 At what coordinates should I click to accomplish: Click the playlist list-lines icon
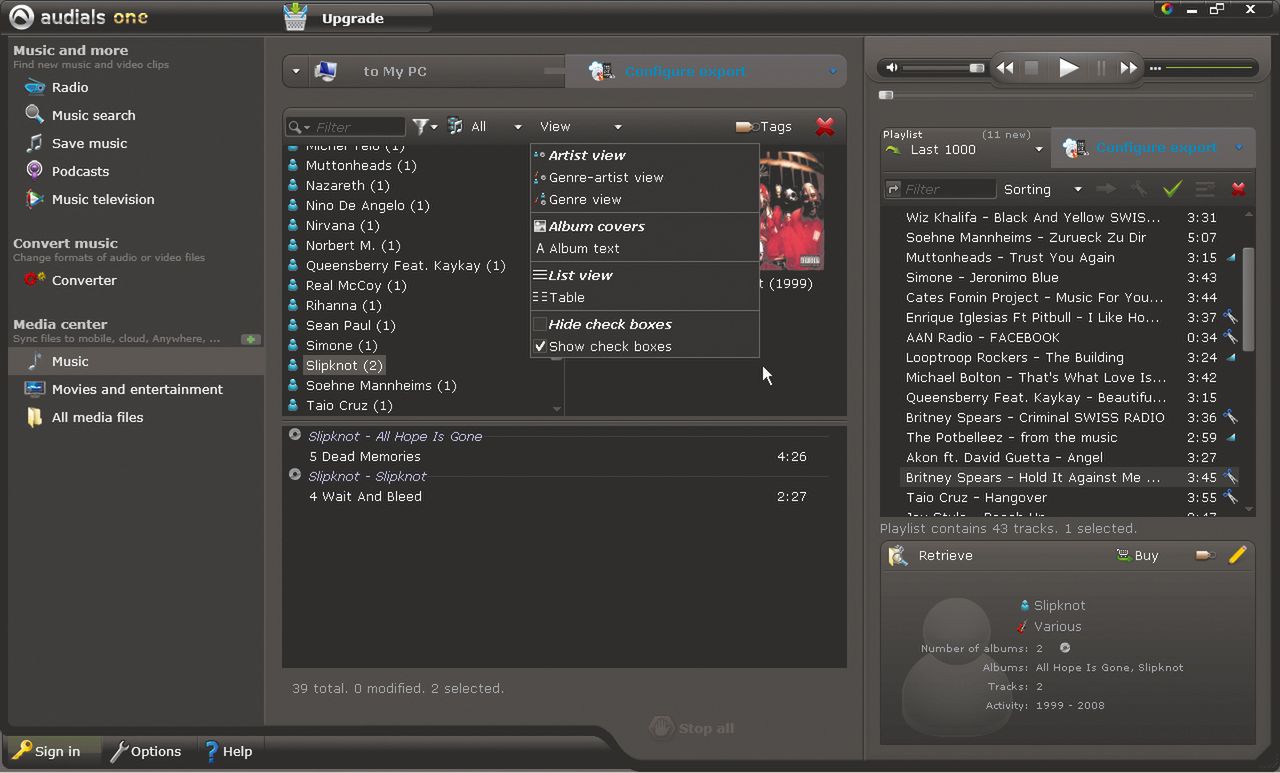pyautogui.click(x=1205, y=188)
